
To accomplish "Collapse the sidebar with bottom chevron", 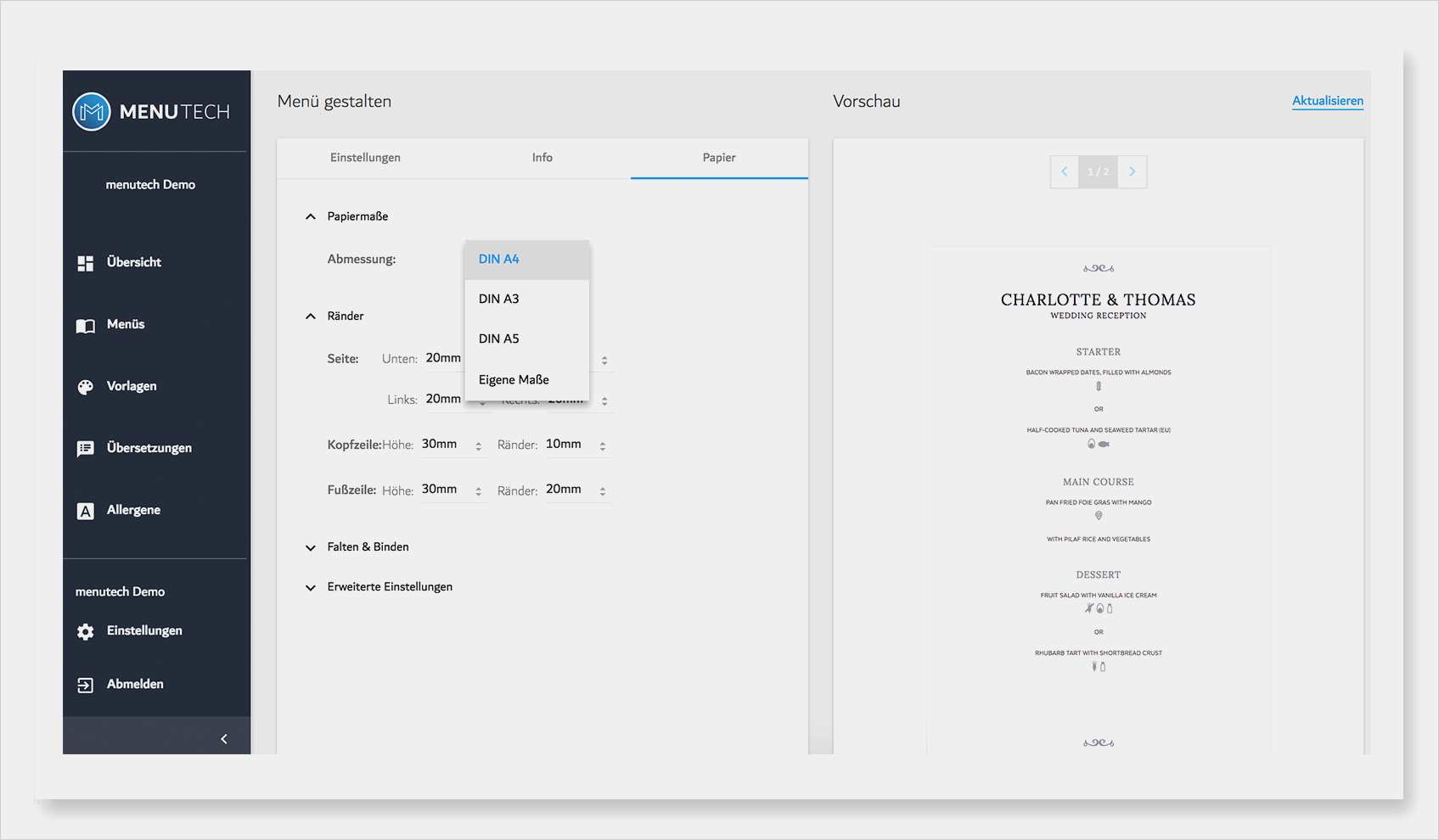I will point(224,739).
